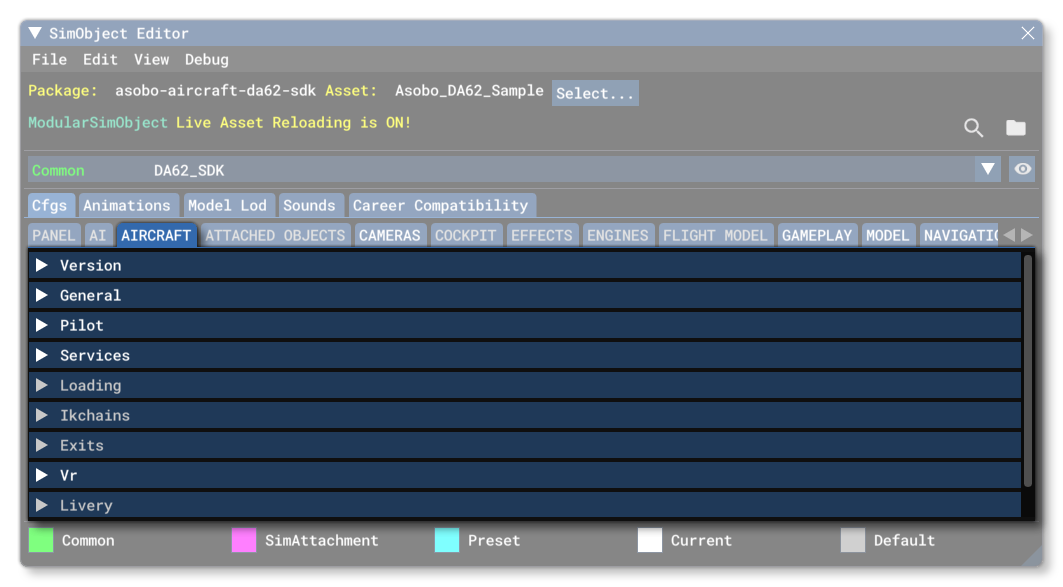Image resolution: width=1063 pixels, height=587 pixels.
Task: Open the DA62_SDK dropdown
Action: tap(988, 169)
